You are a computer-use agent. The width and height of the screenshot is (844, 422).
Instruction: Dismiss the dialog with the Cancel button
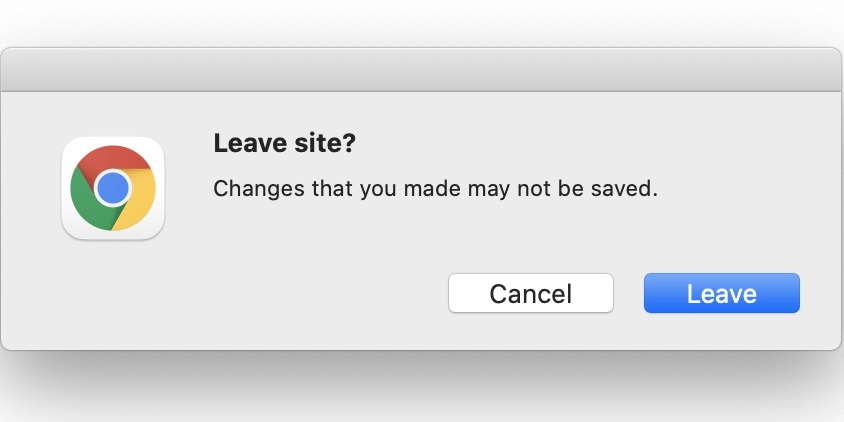(531, 293)
